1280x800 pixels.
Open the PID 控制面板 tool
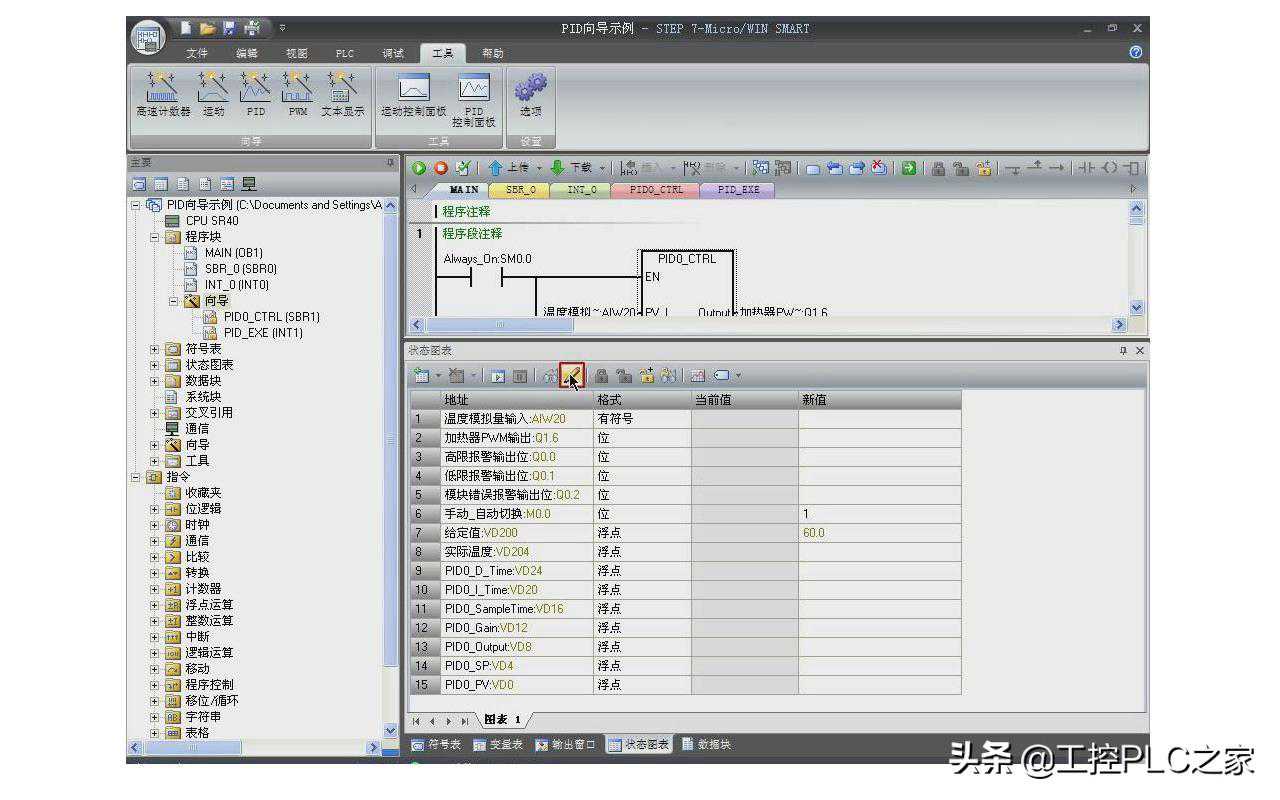coord(473,99)
